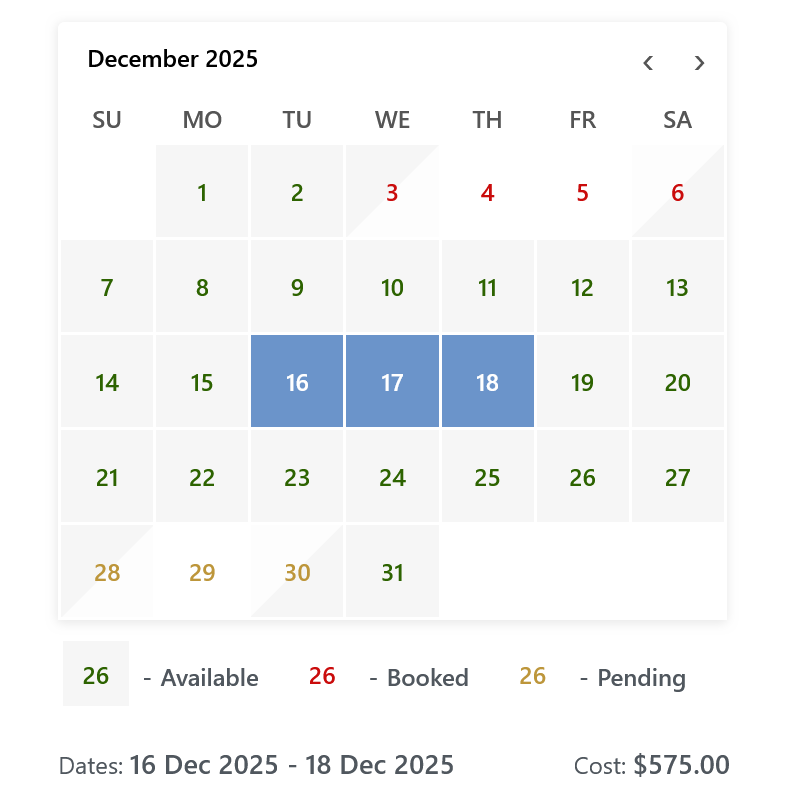Pick booked date December 3
800x800 pixels.
(392, 191)
